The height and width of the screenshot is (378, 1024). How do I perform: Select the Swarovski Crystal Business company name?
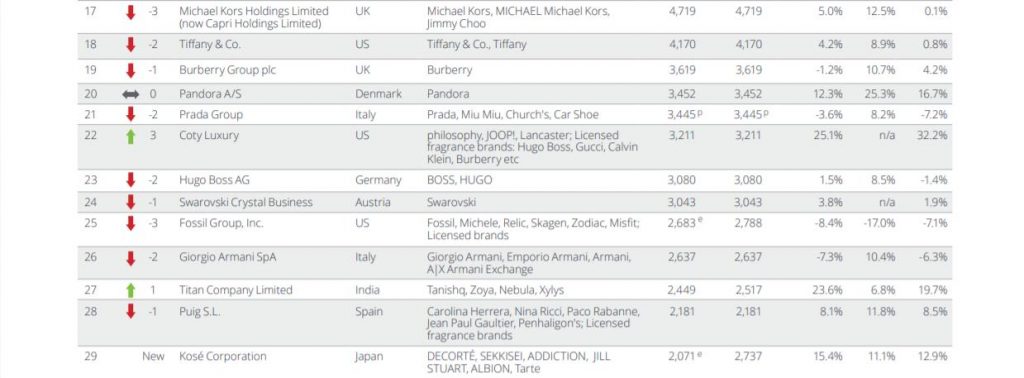tap(246, 202)
